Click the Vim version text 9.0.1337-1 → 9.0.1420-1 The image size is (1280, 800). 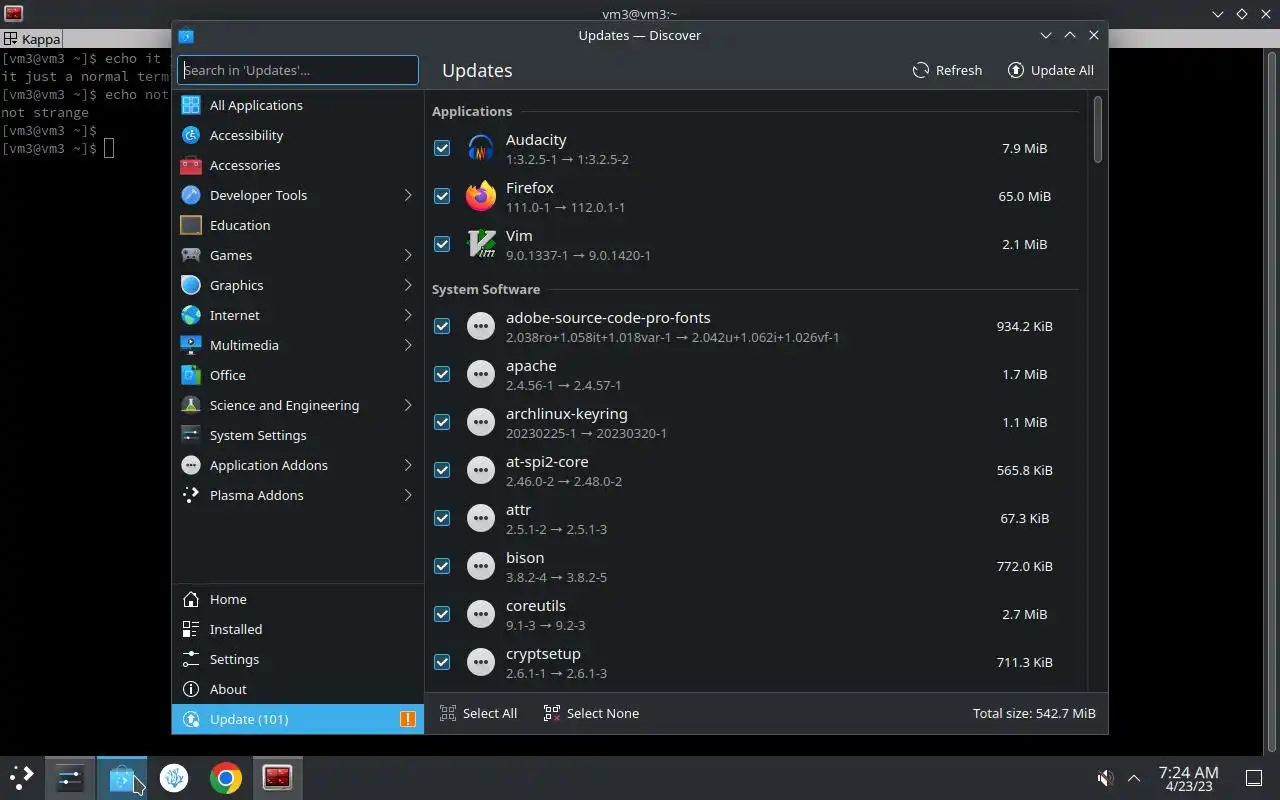coord(578,255)
